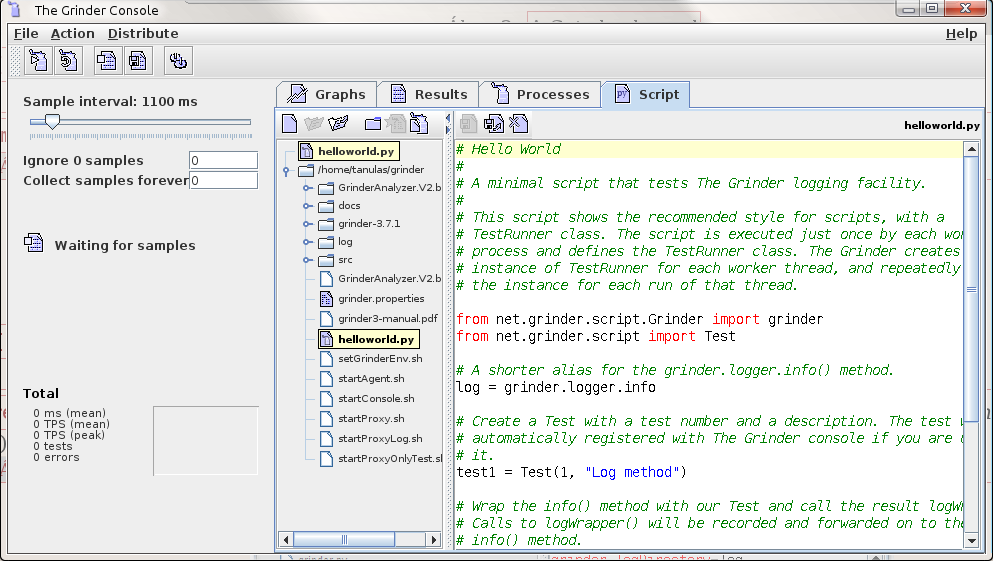Click the Save As icon above editor
Image resolution: width=993 pixels, height=561 pixels.
point(493,123)
